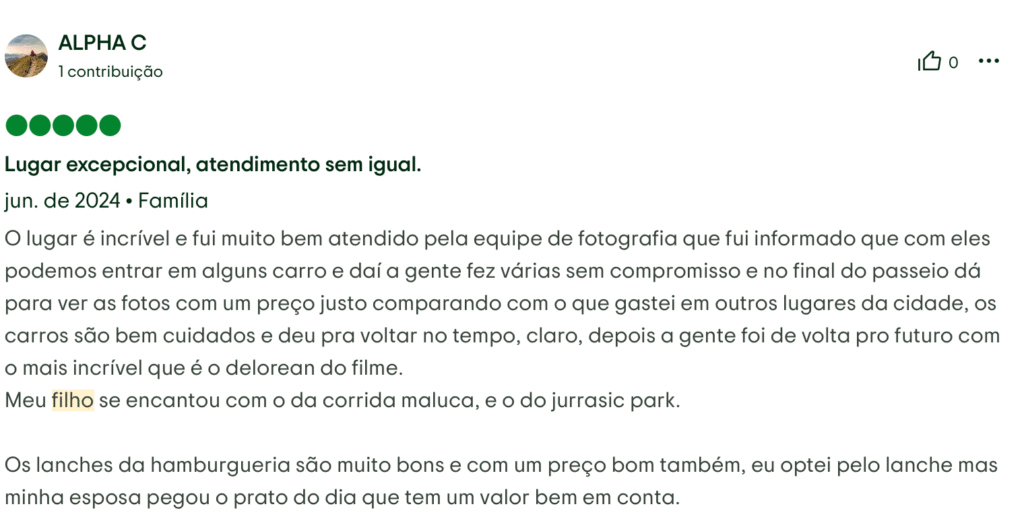Click the review title "Lugar excepcional, atendimento sem igual."
The height and width of the screenshot is (519, 1024).
(213, 164)
